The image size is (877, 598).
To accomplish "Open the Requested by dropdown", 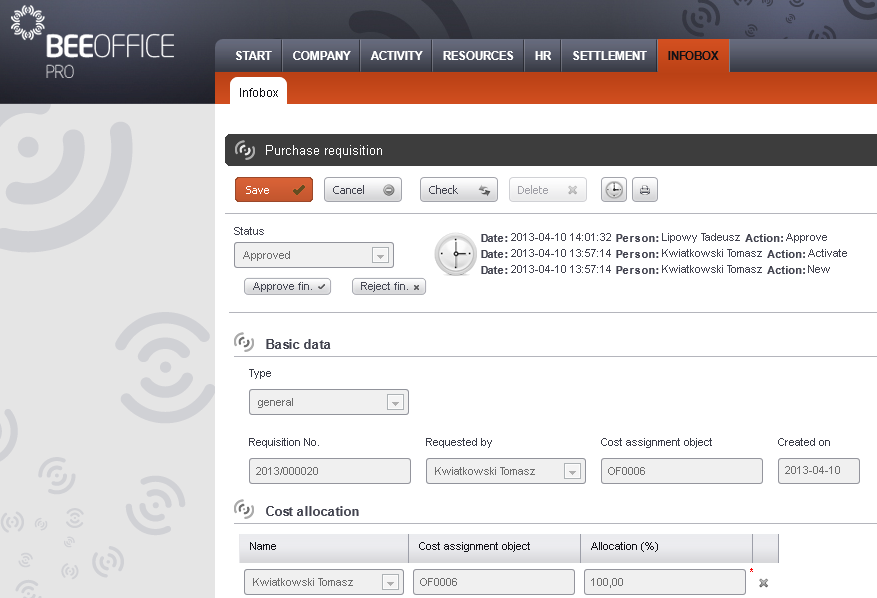I will pos(571,471).
